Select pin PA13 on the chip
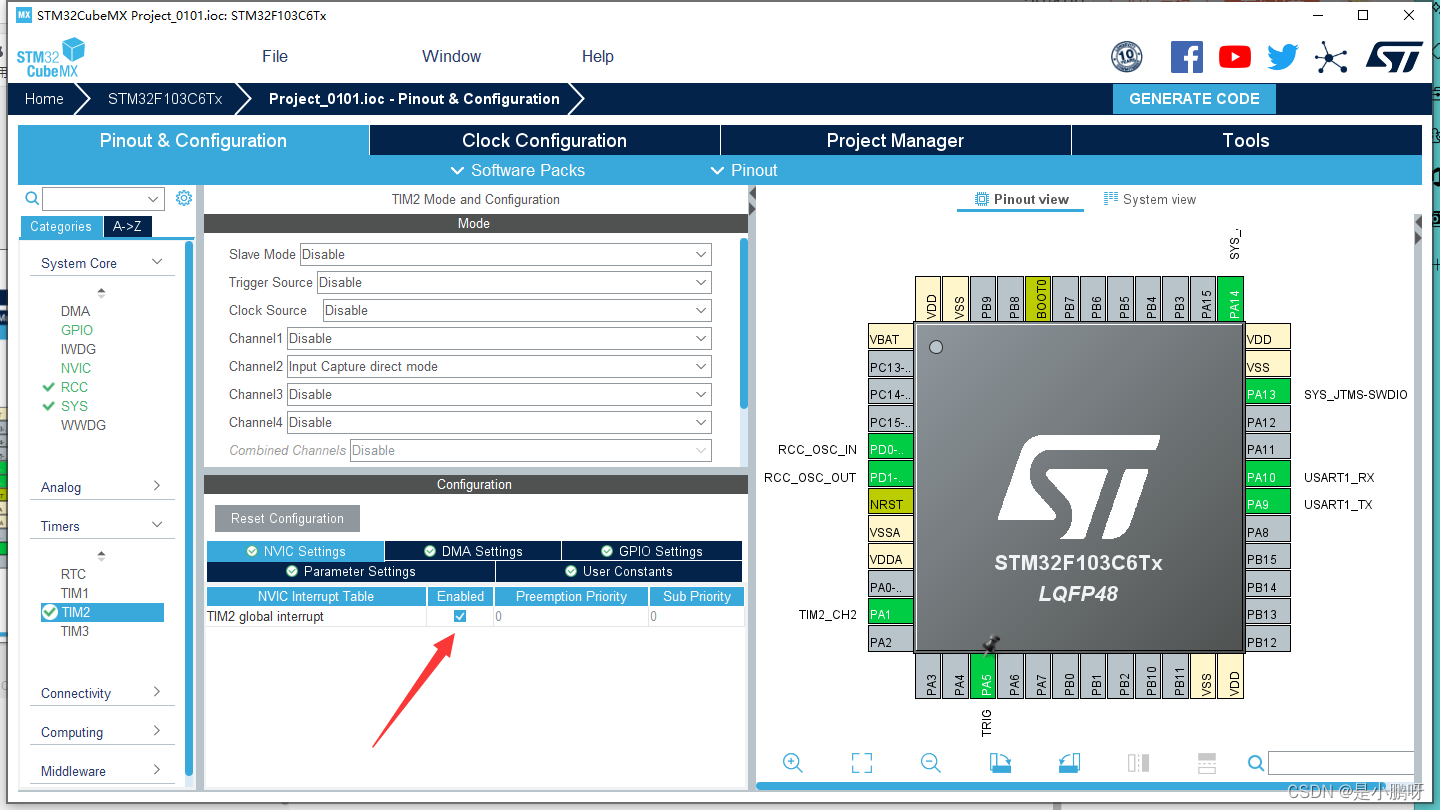Image resolution: width=1440 pixels, height=810 pixels. click(x=1268, y=393)
